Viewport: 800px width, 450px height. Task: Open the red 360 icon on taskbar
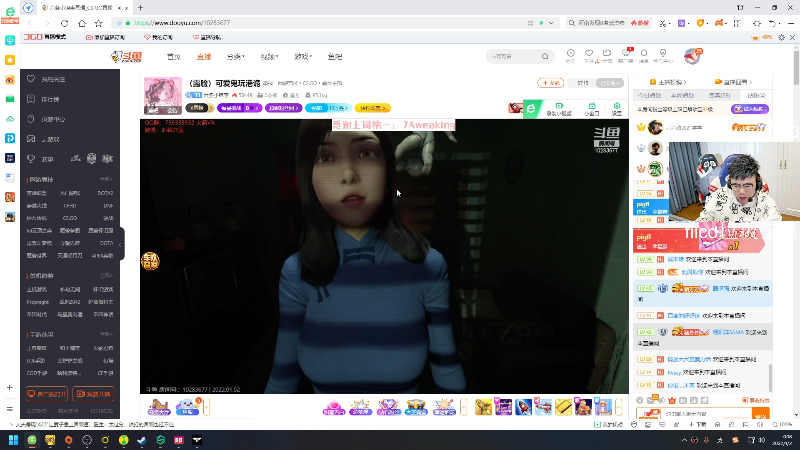click(x=179, y=440)
